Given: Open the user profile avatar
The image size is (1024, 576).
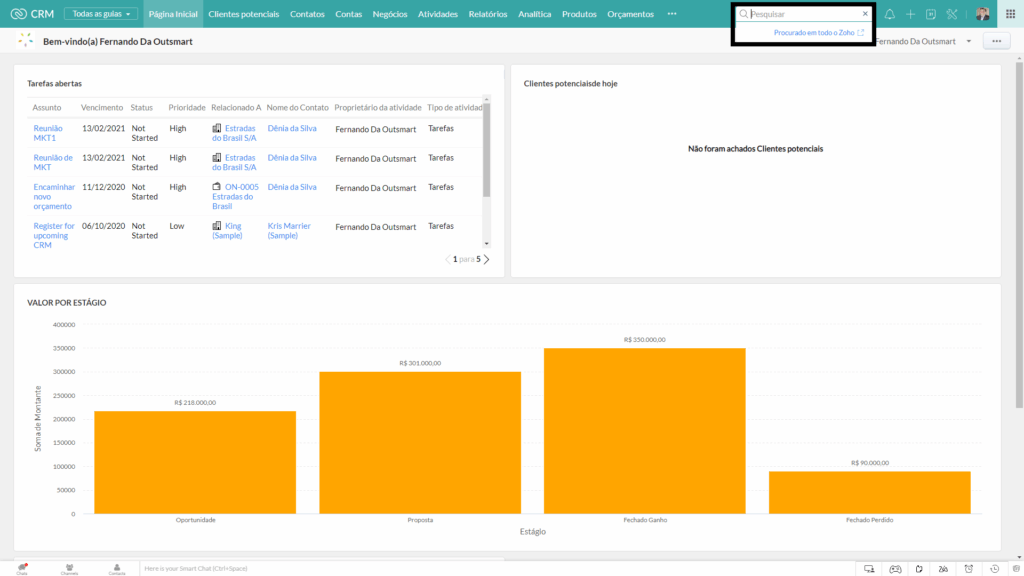Looking at the screenshot, I should 982,14.
